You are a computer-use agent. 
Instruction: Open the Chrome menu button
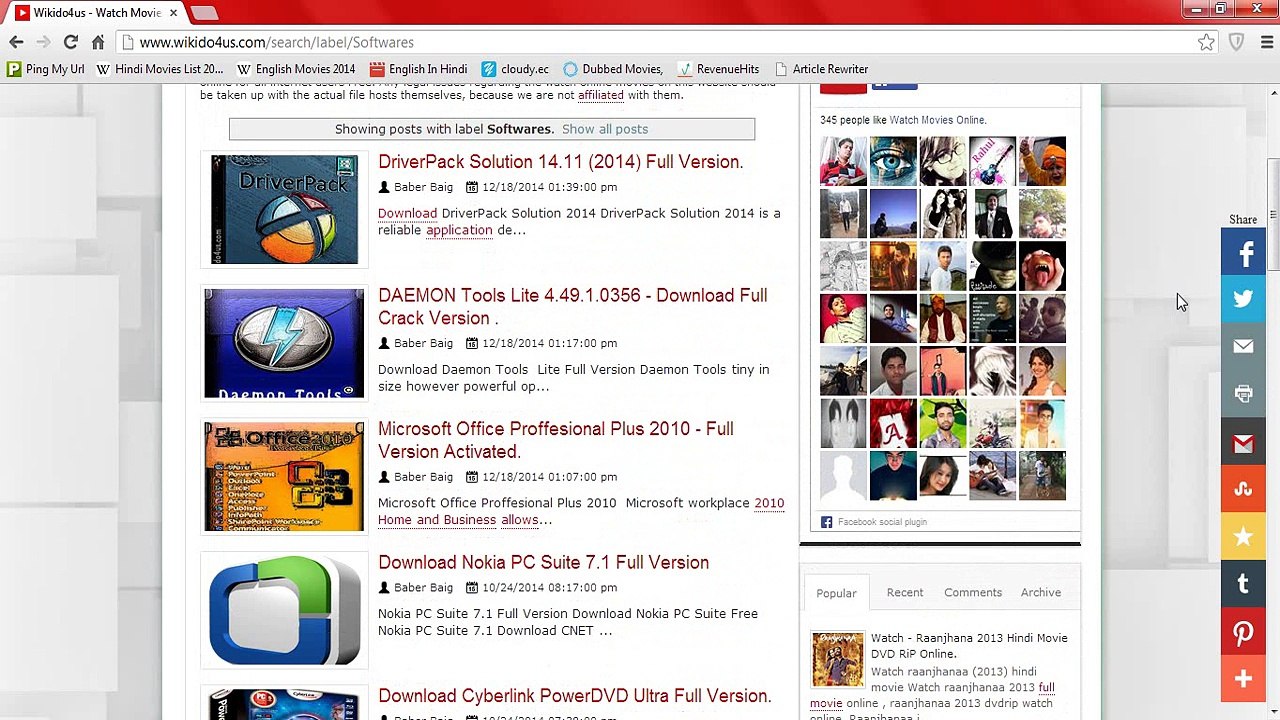point(1266,42)
